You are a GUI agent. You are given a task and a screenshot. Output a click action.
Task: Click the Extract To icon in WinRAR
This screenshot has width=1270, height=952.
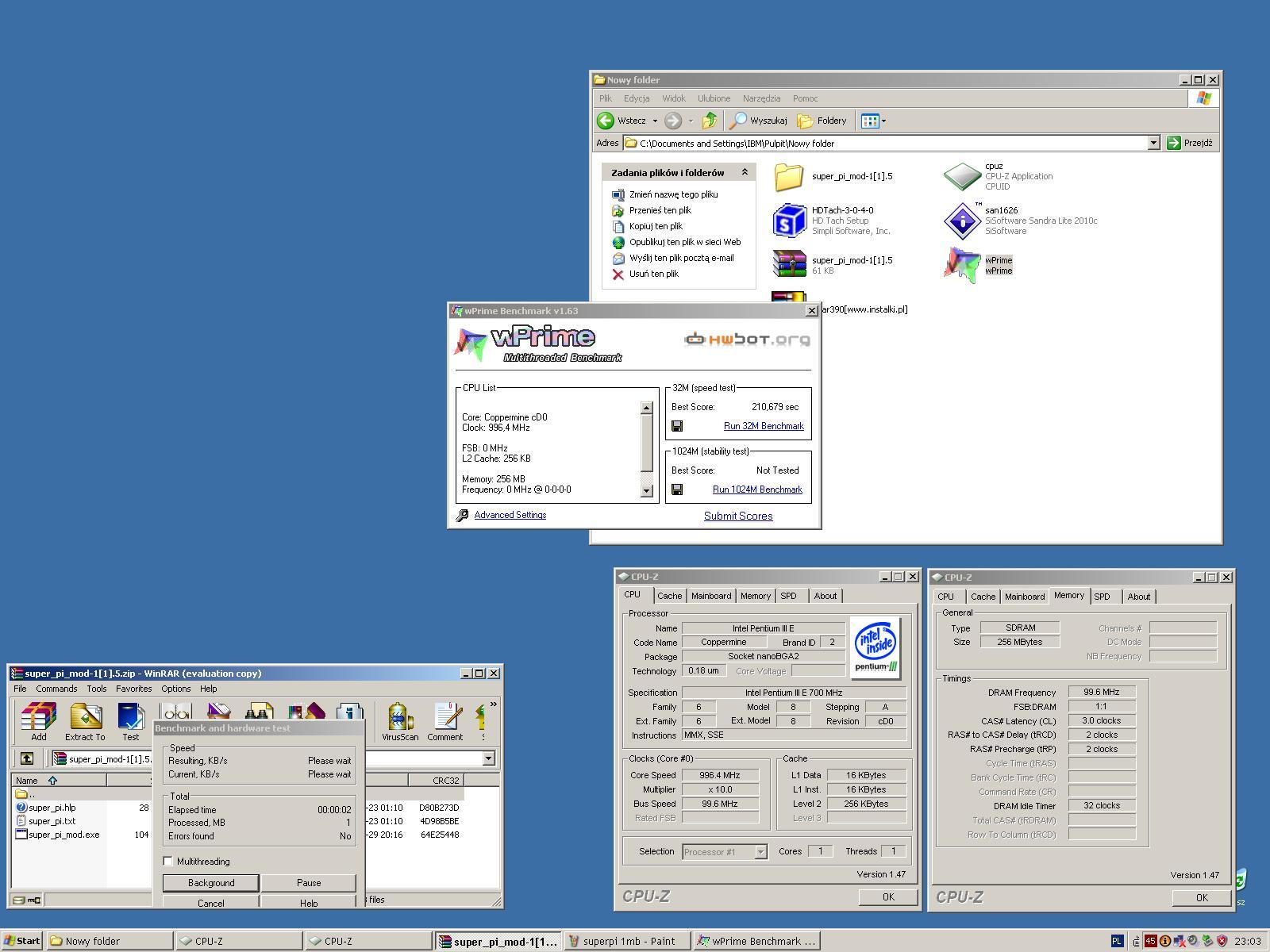[85, 717]
